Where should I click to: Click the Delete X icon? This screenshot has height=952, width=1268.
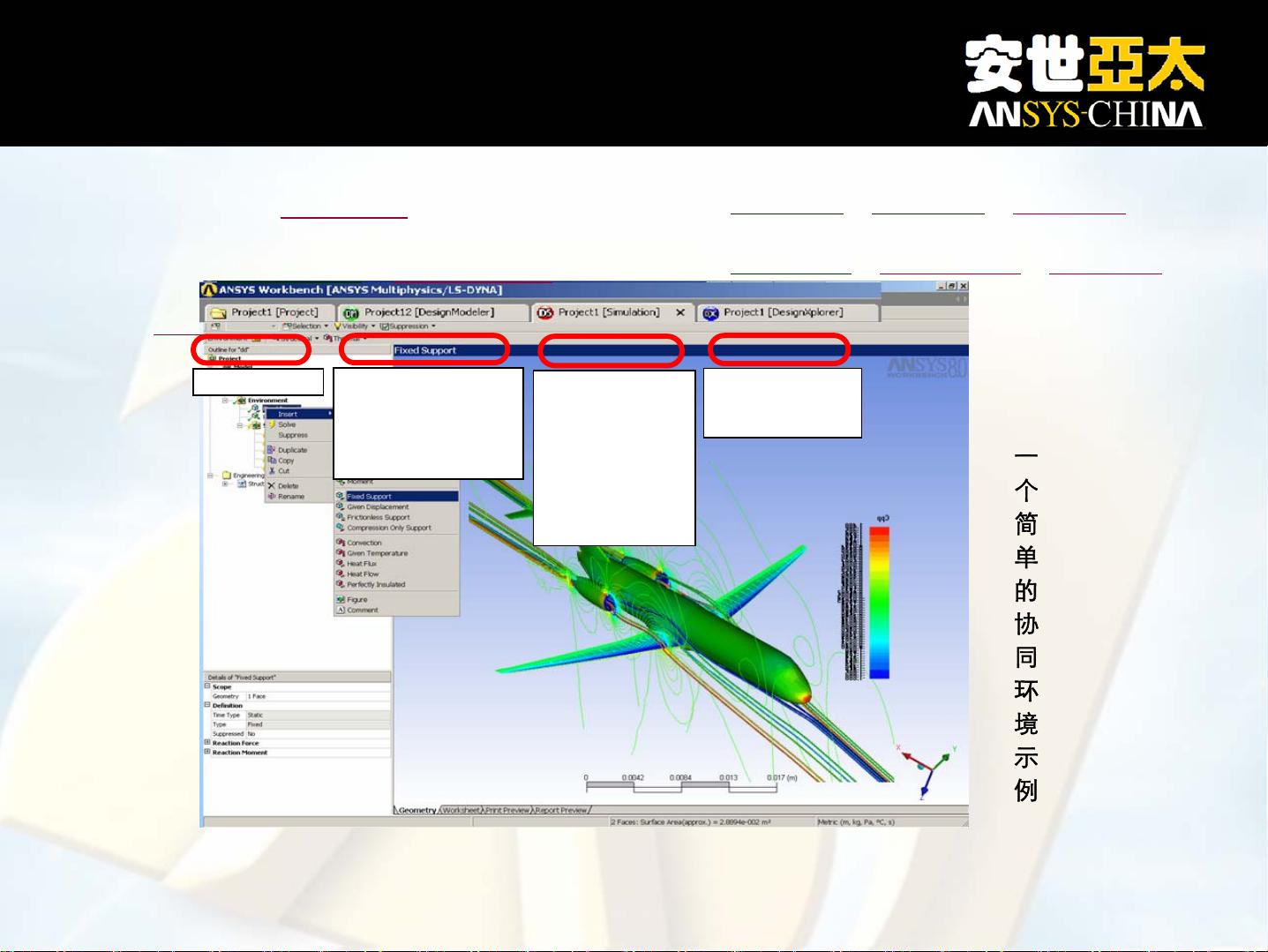coord(272,486)
